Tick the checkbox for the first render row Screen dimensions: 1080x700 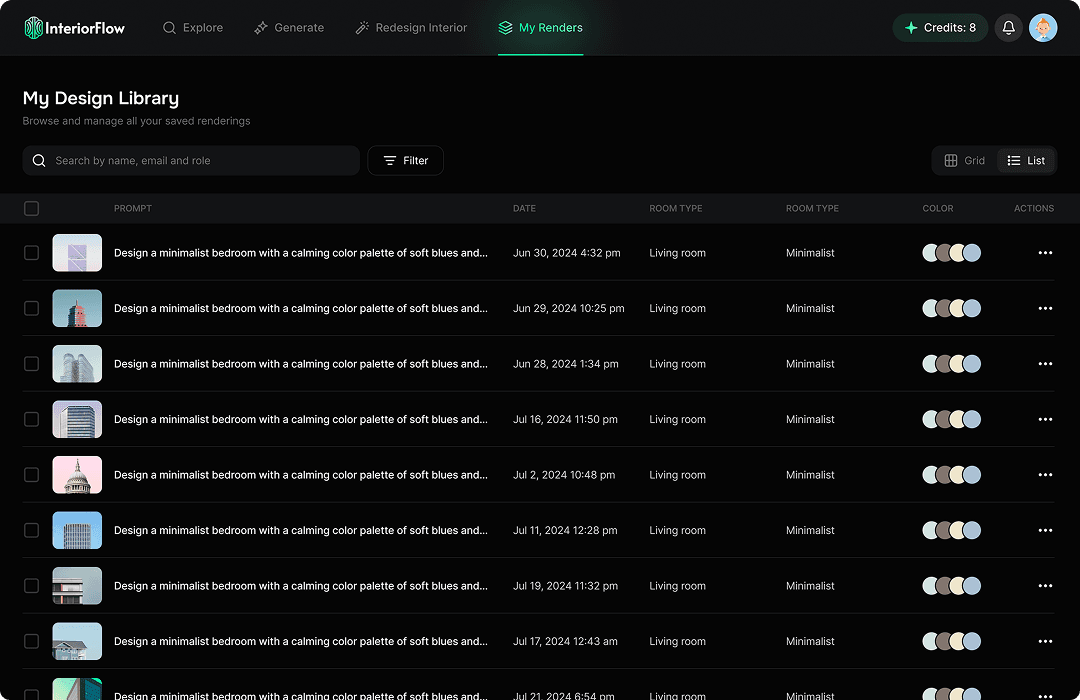[x=31, y=252]
